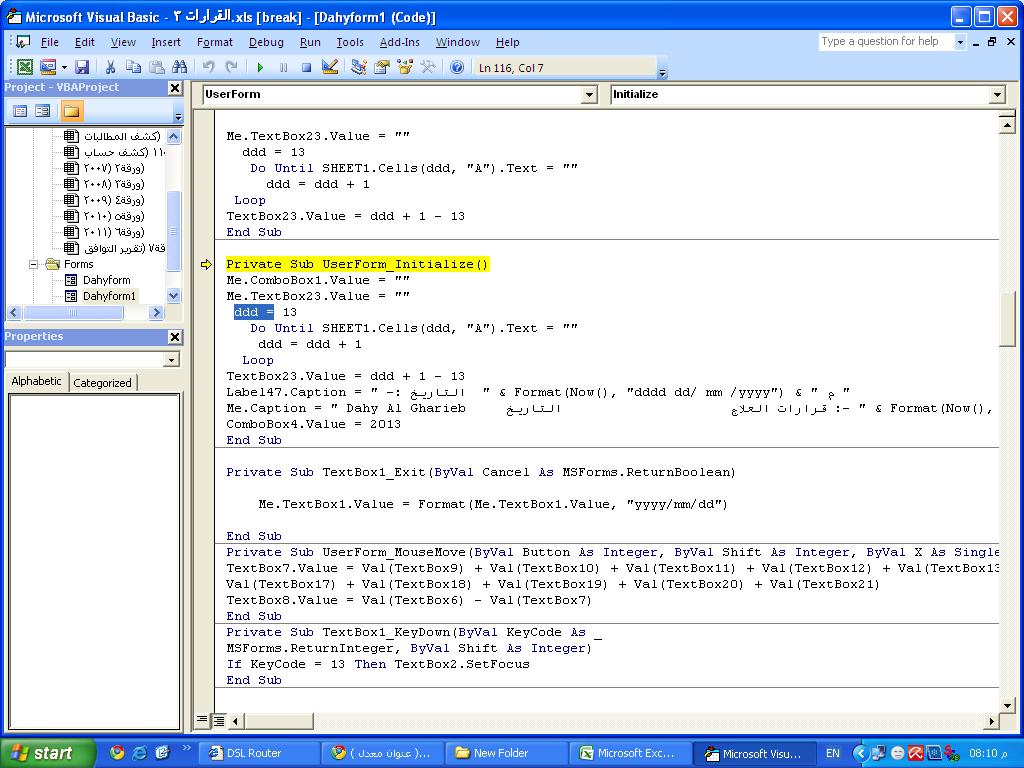
Task: Open the Debug menu
Action: 266,42
